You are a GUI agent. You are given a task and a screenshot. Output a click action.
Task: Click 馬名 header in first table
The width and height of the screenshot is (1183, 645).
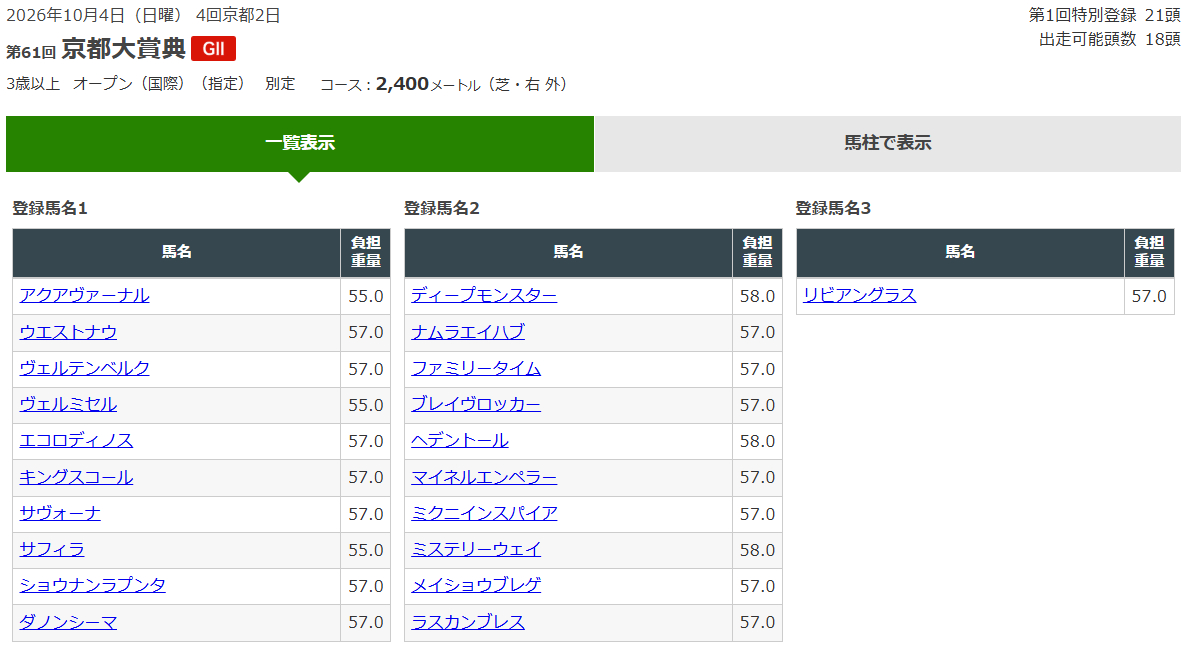(x=177, y=252)
